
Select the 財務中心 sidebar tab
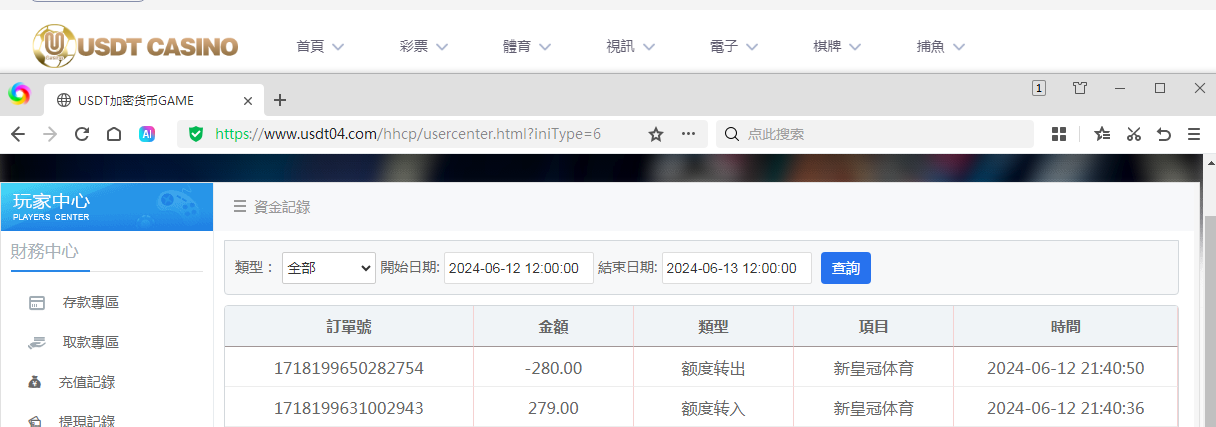(45, 251)
